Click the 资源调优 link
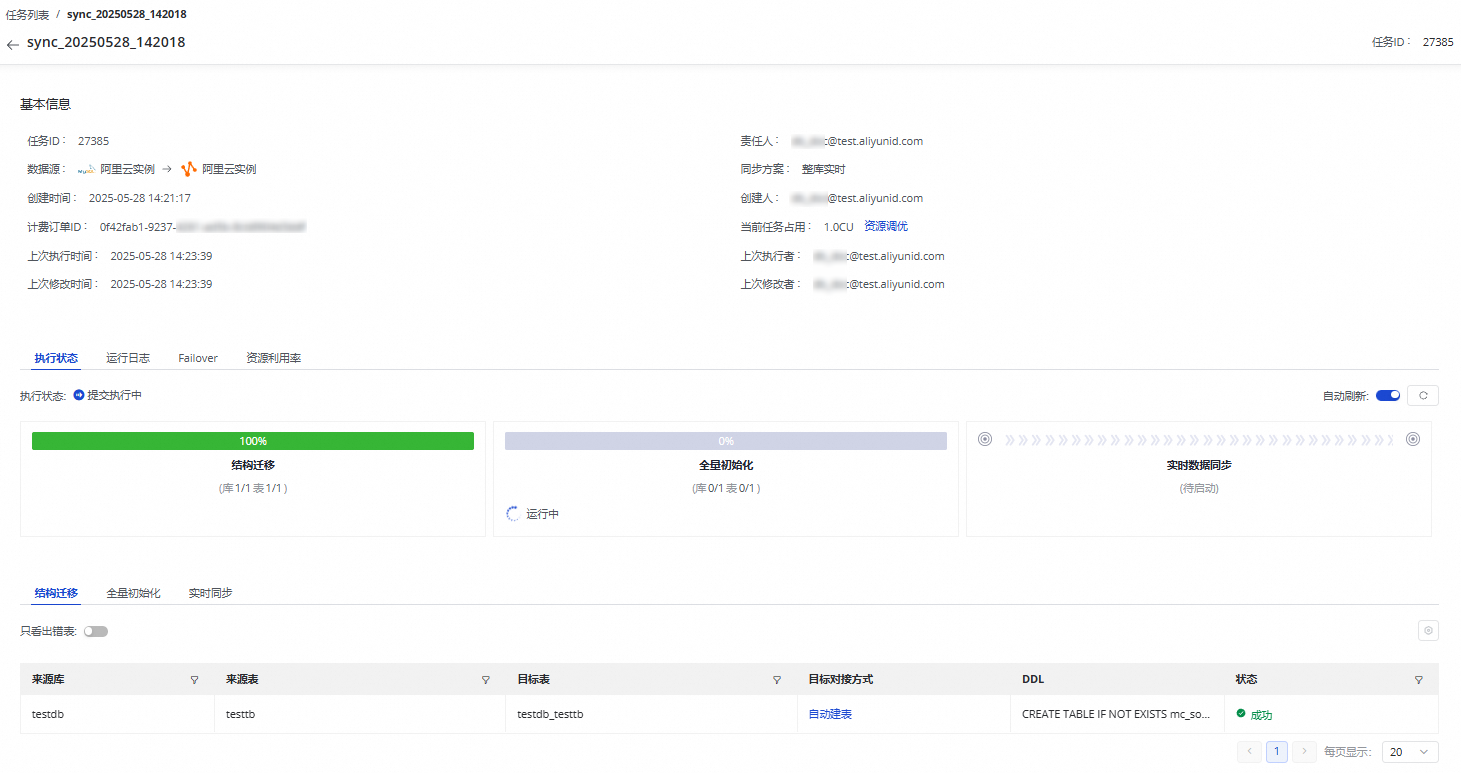Viewport: 1461px width, 773px height. click(x=886, y=226)
